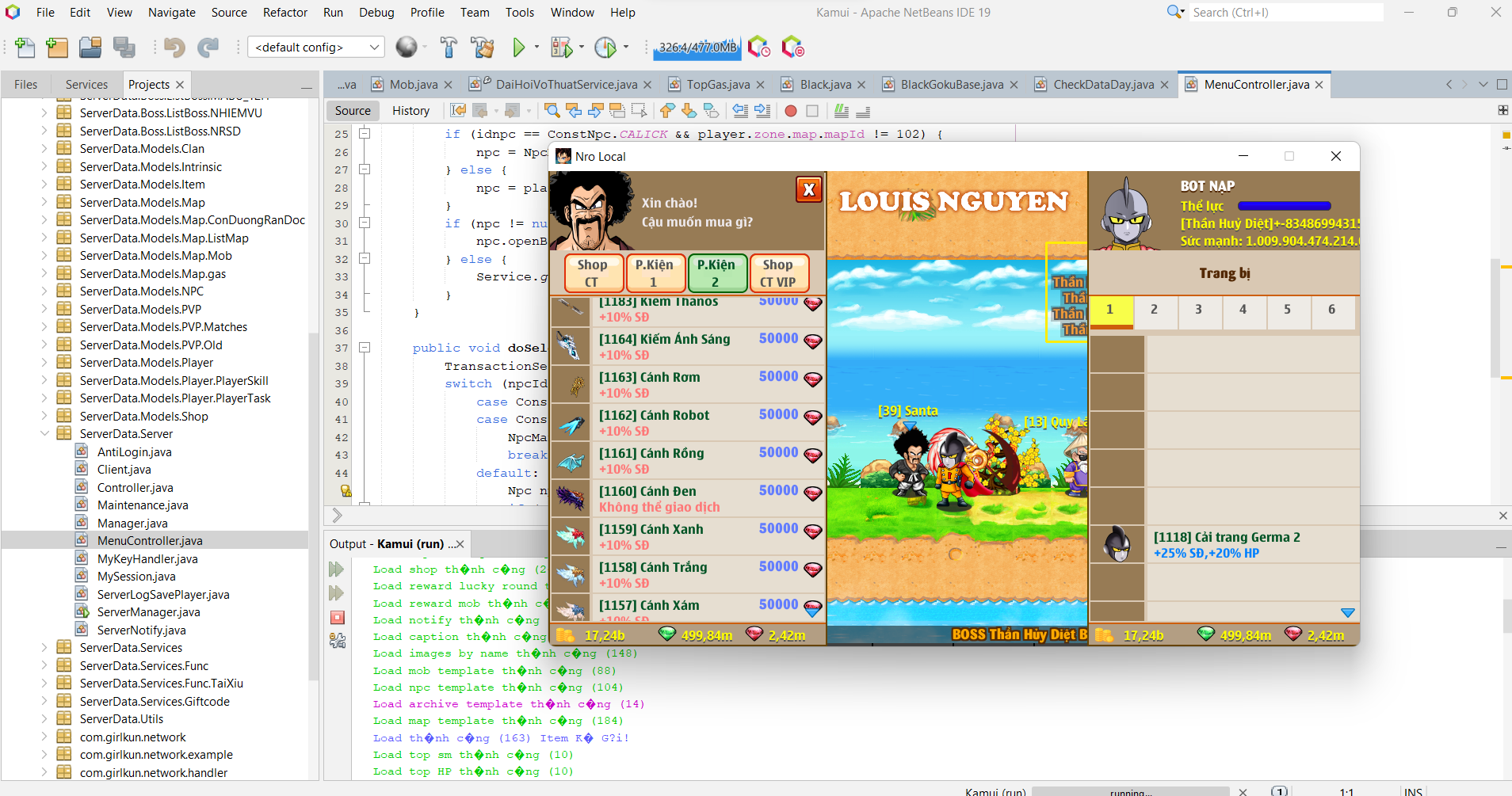Run the project with green play icon
This screenshot has height=796, width=1512.
(x=518, y=48)
